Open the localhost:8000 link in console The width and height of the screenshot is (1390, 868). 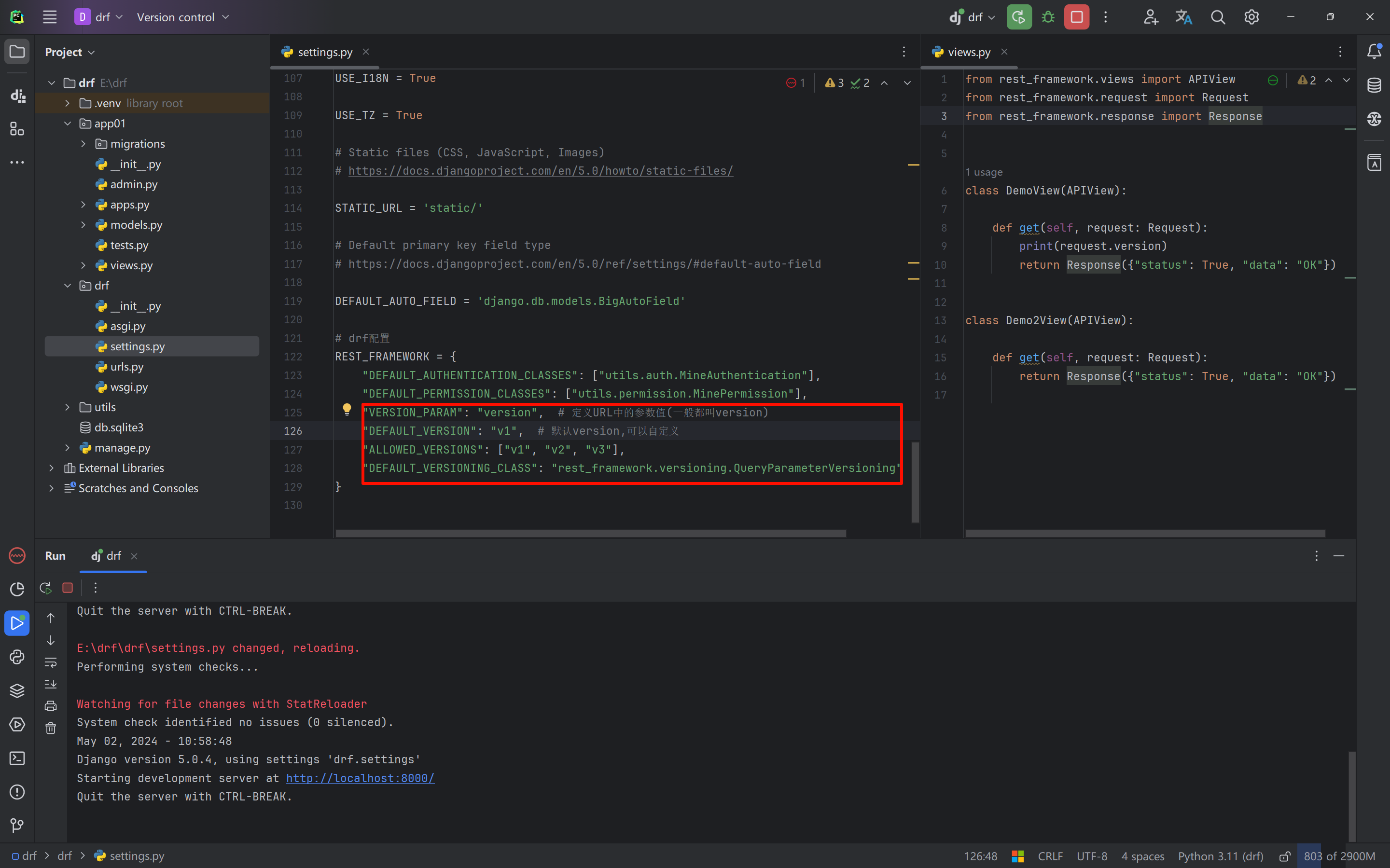(x=360, y=778)
